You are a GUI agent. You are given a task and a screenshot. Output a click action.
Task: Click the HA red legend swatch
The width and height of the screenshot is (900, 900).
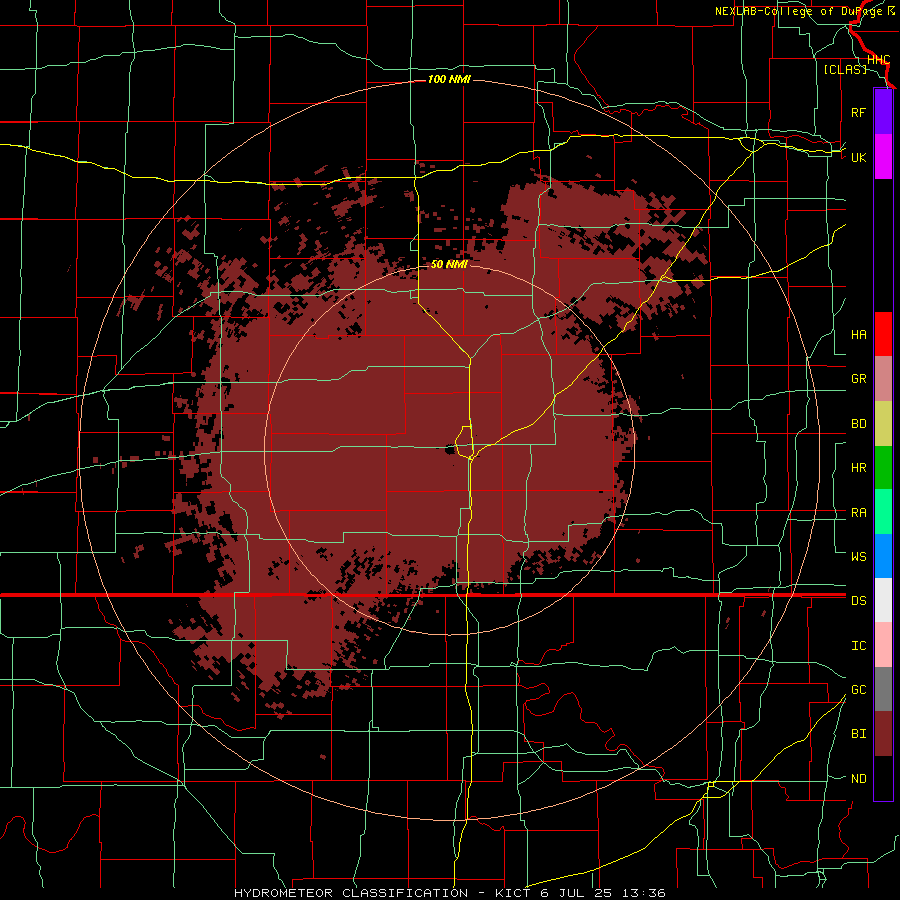(x=883, y=334)
